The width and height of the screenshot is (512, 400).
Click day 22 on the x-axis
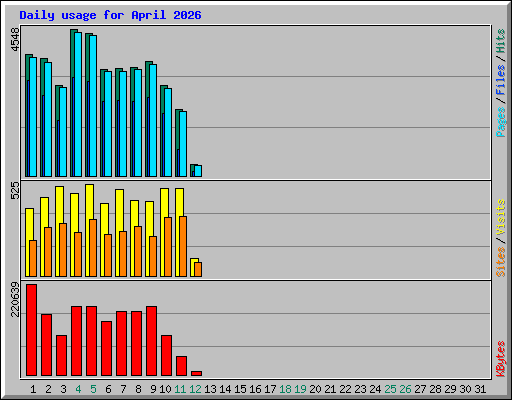pos(345,389)
